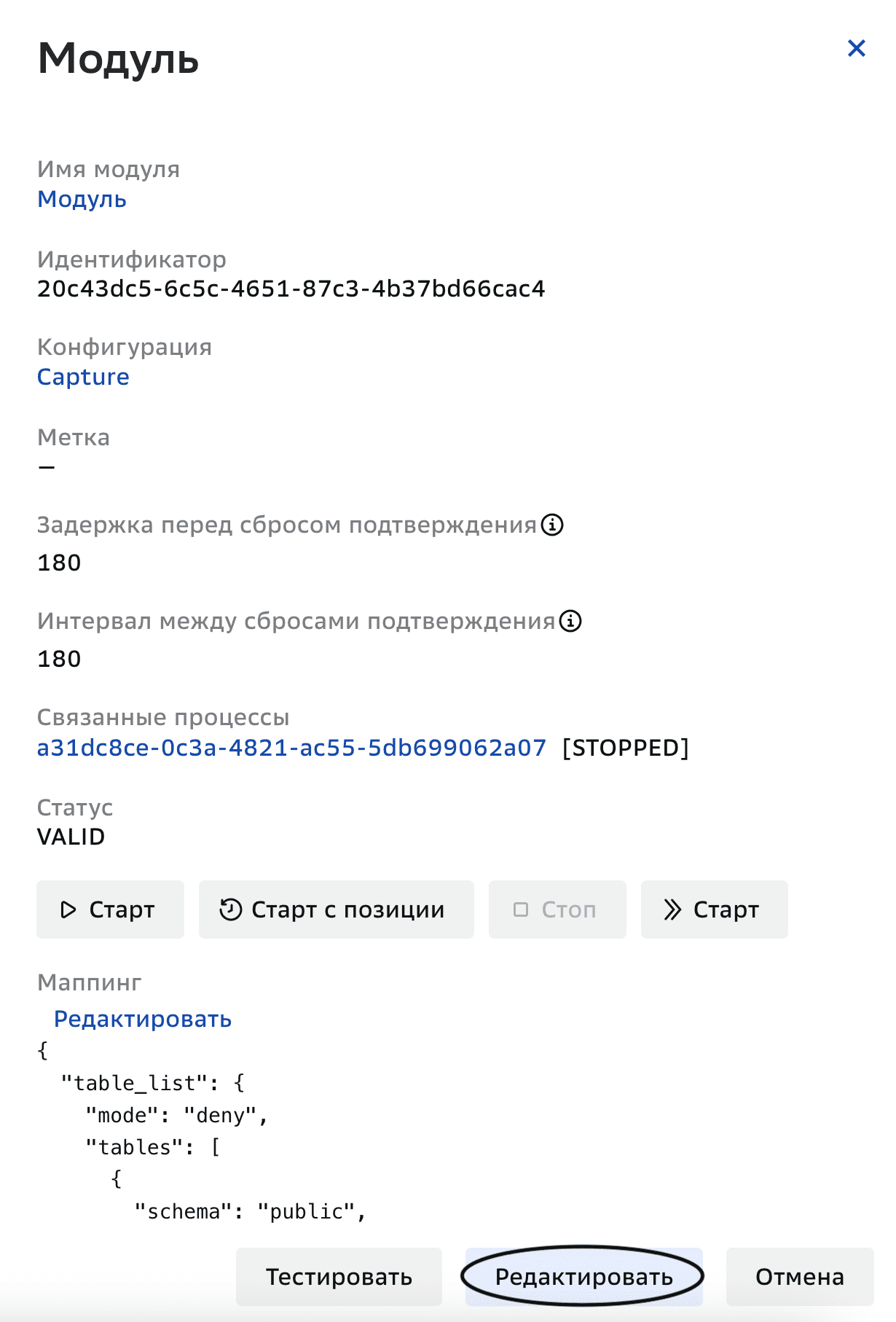Click the double-chevron icon on right Старт button

click(x=674, y=910)
